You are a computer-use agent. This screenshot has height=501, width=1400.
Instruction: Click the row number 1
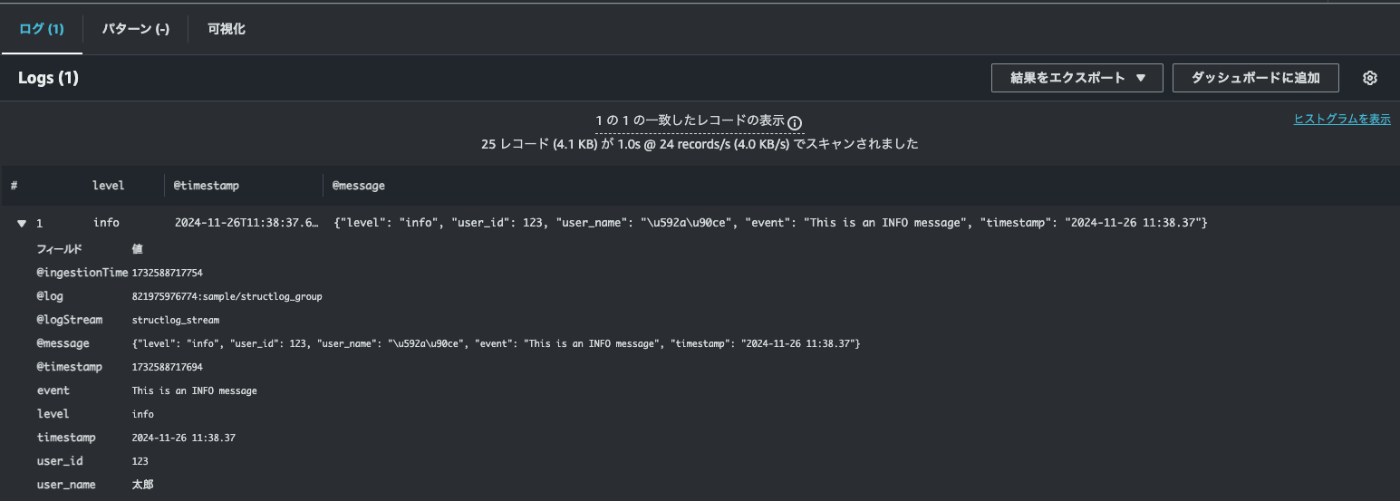(x=39, y=223)
